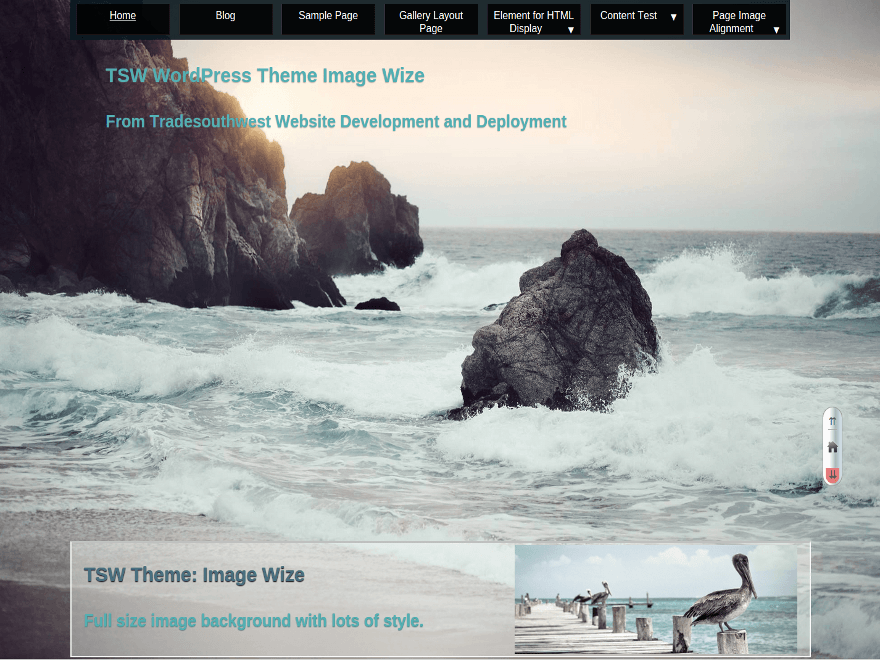Viewport: 880px width, 660px height.
Task: Expand the Element for HTML Display submenu arrow
Action: coord(571,30)
